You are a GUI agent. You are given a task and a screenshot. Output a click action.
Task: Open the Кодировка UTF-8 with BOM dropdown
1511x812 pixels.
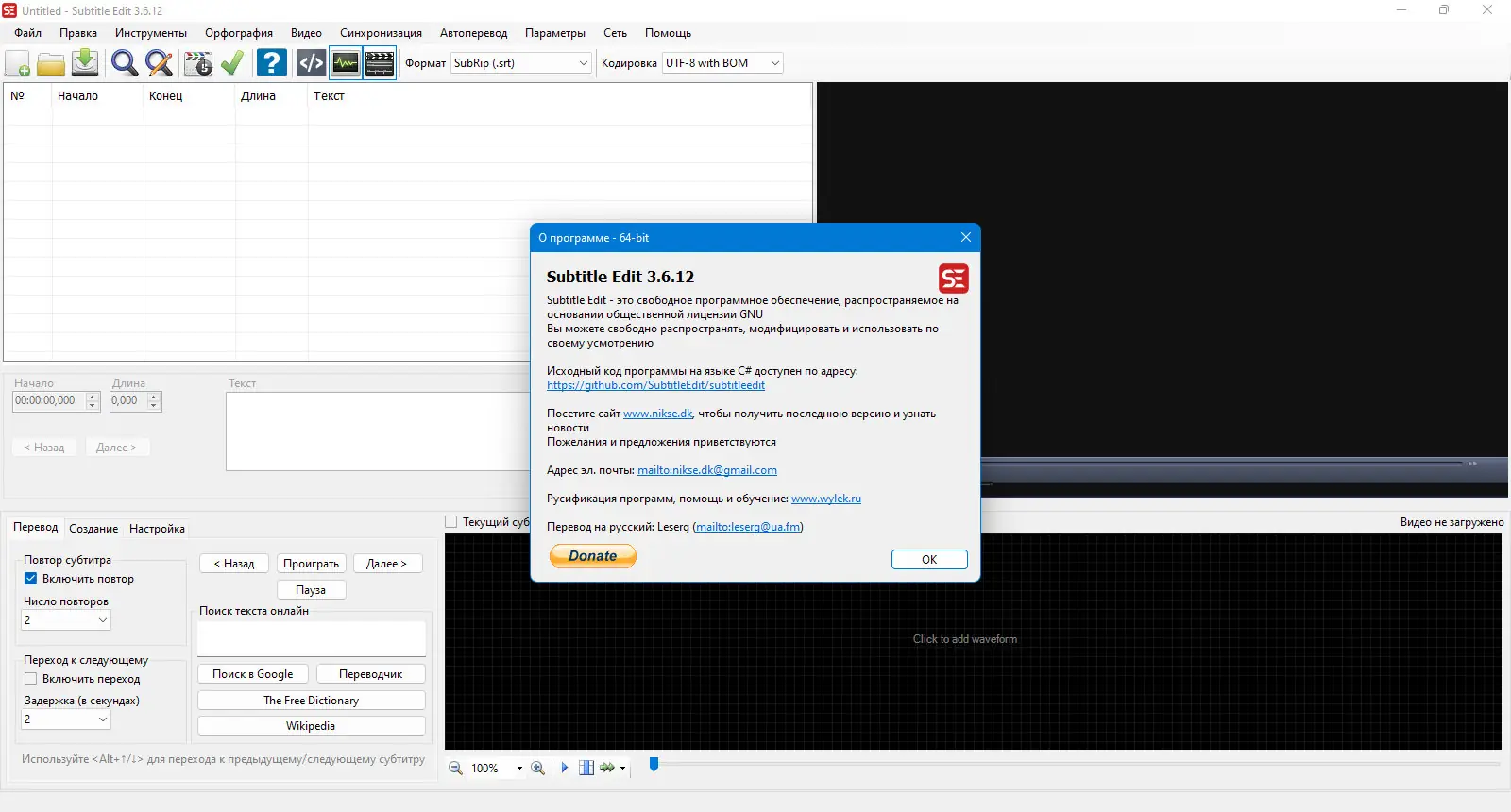pyautogui.click(x=774, y=63)
